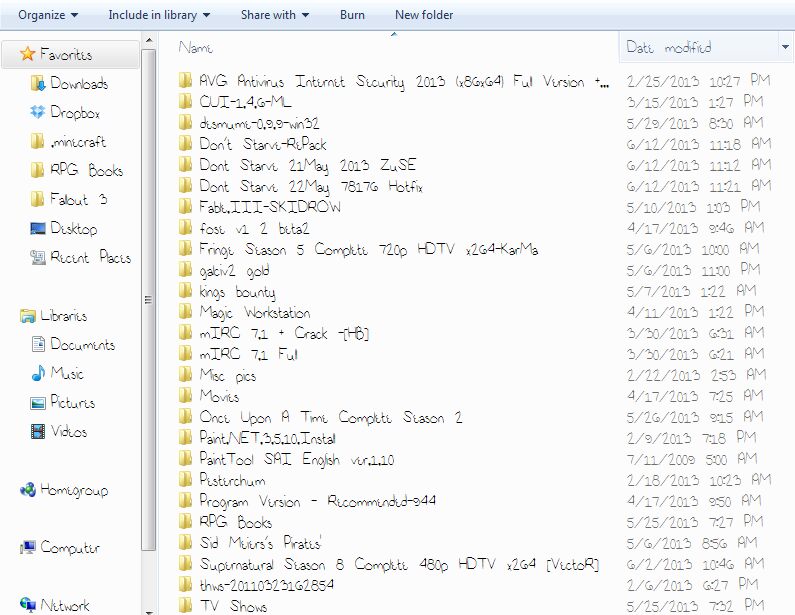Image resolution: width=795 pixels, height=615 pixels.
Task: Select Program Version - Recommended-944 folder
Action: click(x=317, y=501)
